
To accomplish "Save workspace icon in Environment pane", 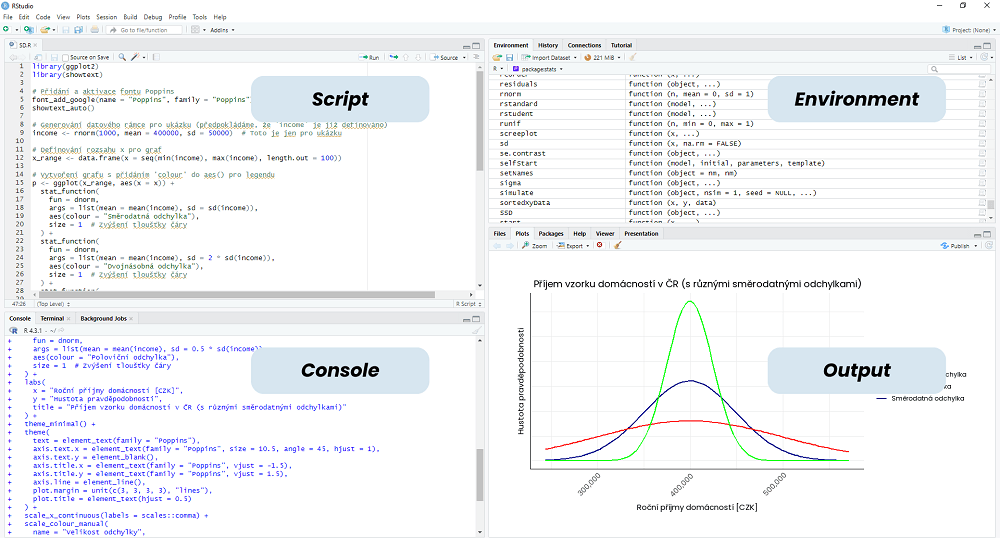I will [510, 57].
